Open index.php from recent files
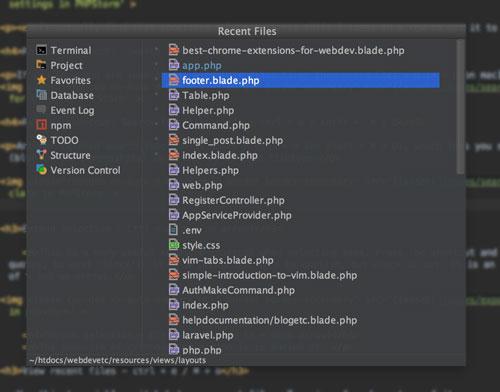The width and height of the screenshot is (500, 392). point(205,305)
